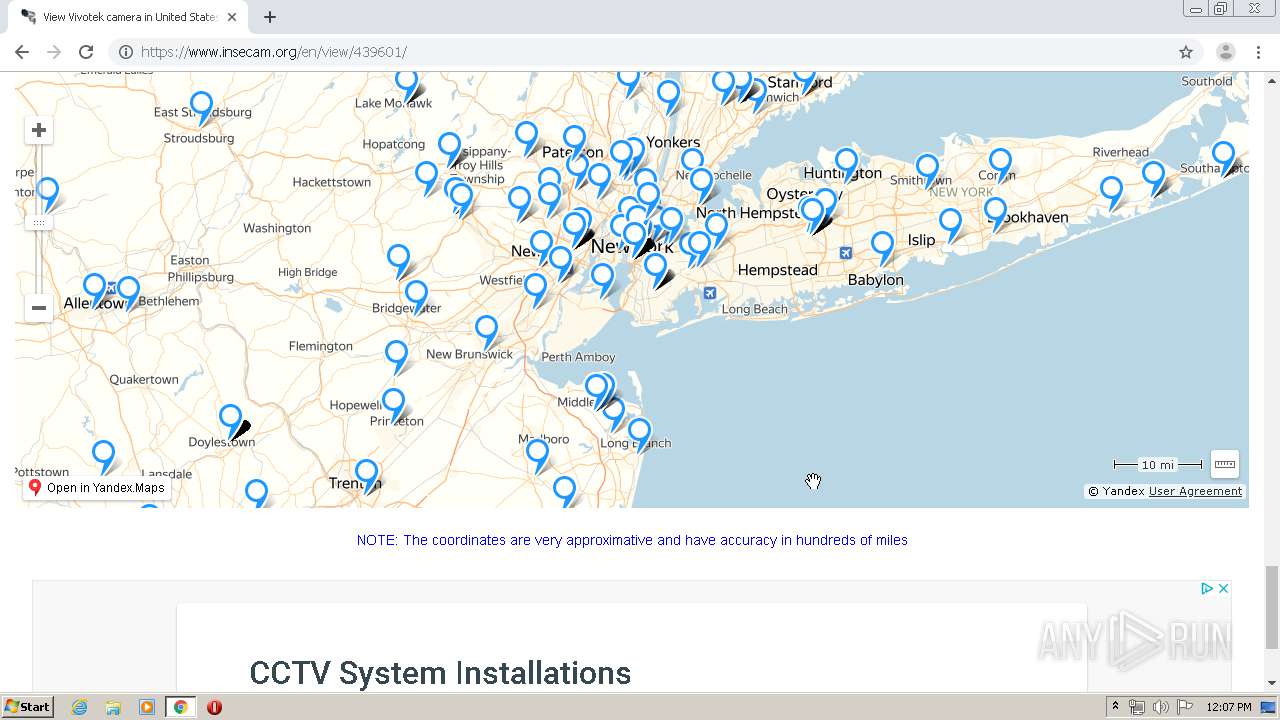Screen dimensions: 1280x720
Task: Close the CCTV System Installations ad
Action: pos(1223,588)
